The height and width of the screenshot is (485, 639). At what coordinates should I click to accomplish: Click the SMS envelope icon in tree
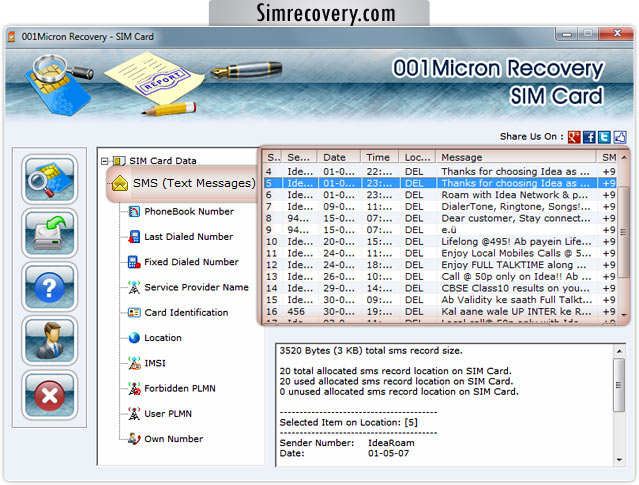[120, 183]
